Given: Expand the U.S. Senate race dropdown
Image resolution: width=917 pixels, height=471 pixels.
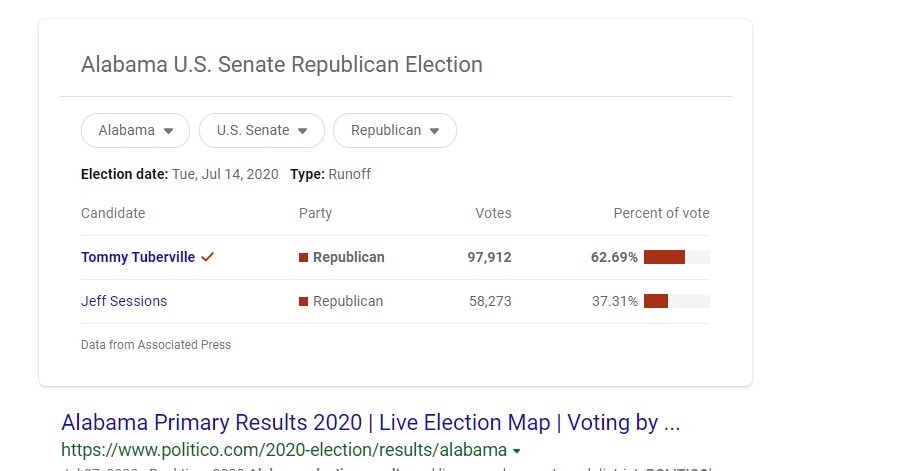Looking at the screenshot, I should pos(261,130).
